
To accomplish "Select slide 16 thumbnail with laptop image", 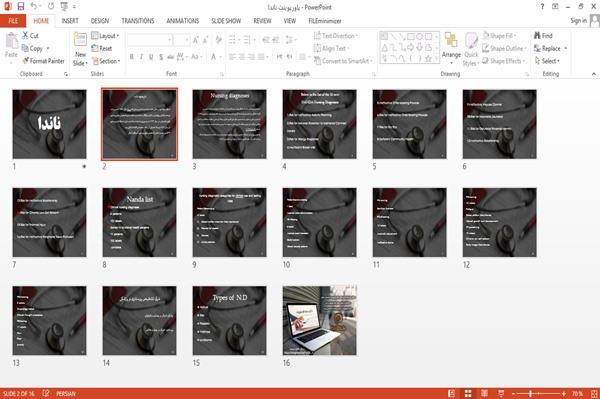I will tap(320, 321).
